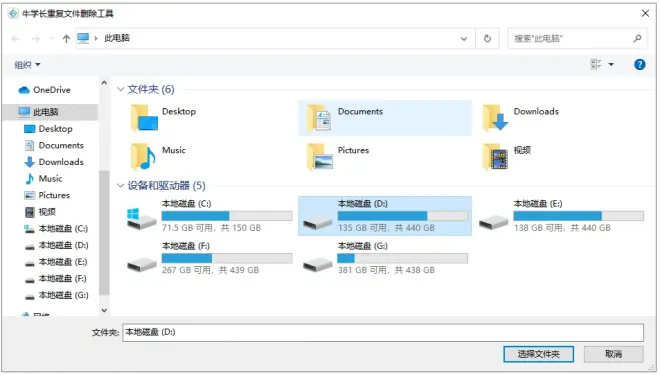Select the 视频 folder icon
The height and width of the screenshot is (375, 660).
click(x=495, y=157)
